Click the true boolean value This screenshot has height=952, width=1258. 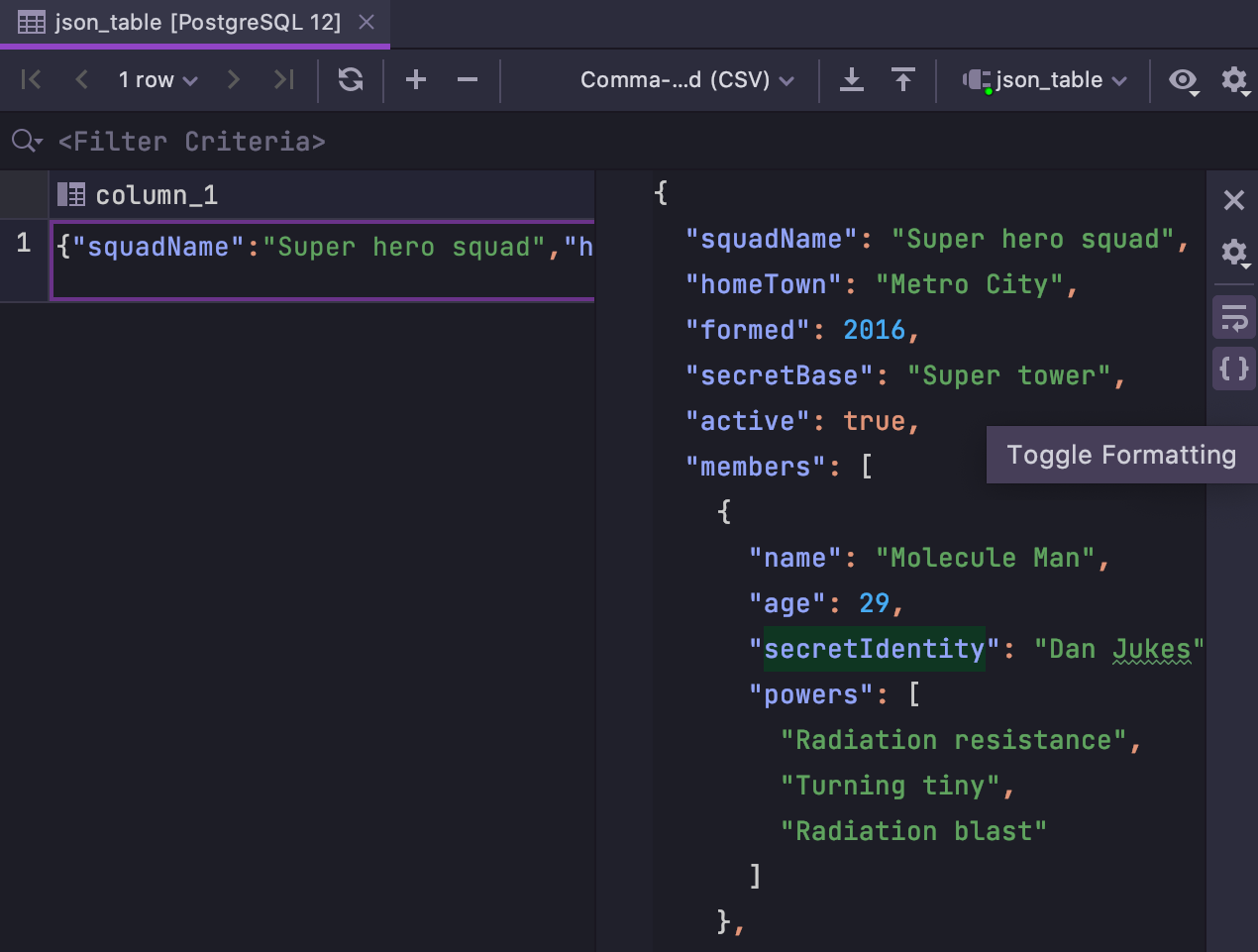[875, 421]
